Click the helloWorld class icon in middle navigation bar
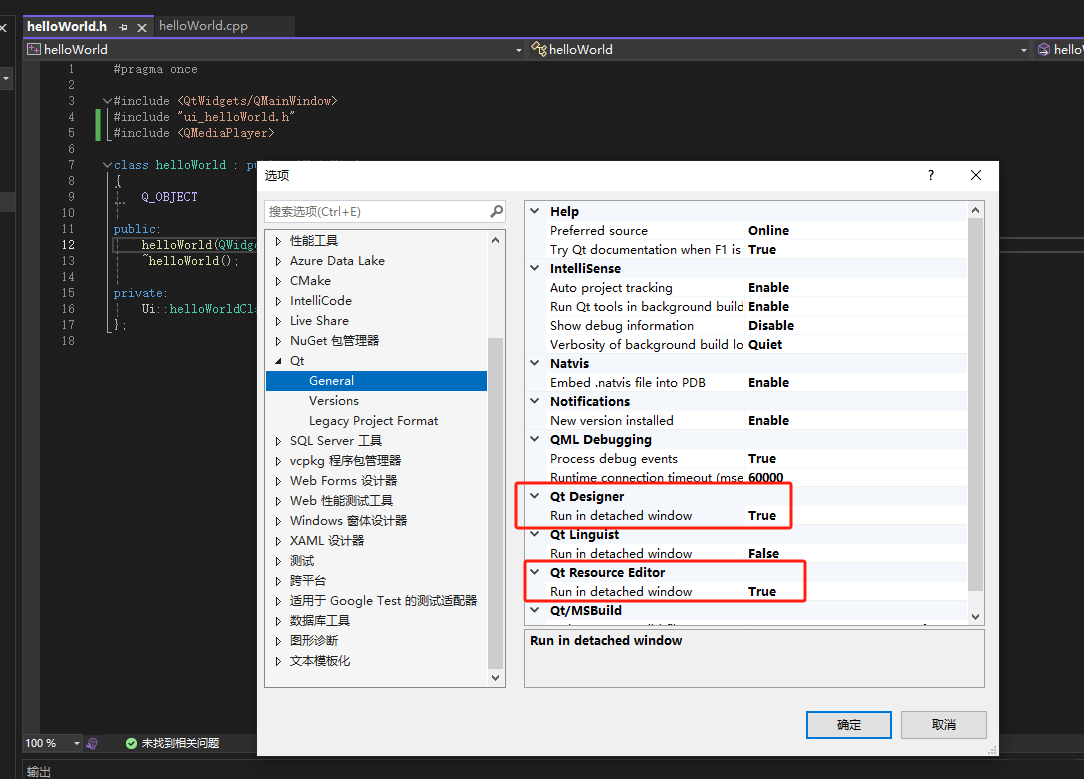The image size is (1084, 779). coord(539,49)
